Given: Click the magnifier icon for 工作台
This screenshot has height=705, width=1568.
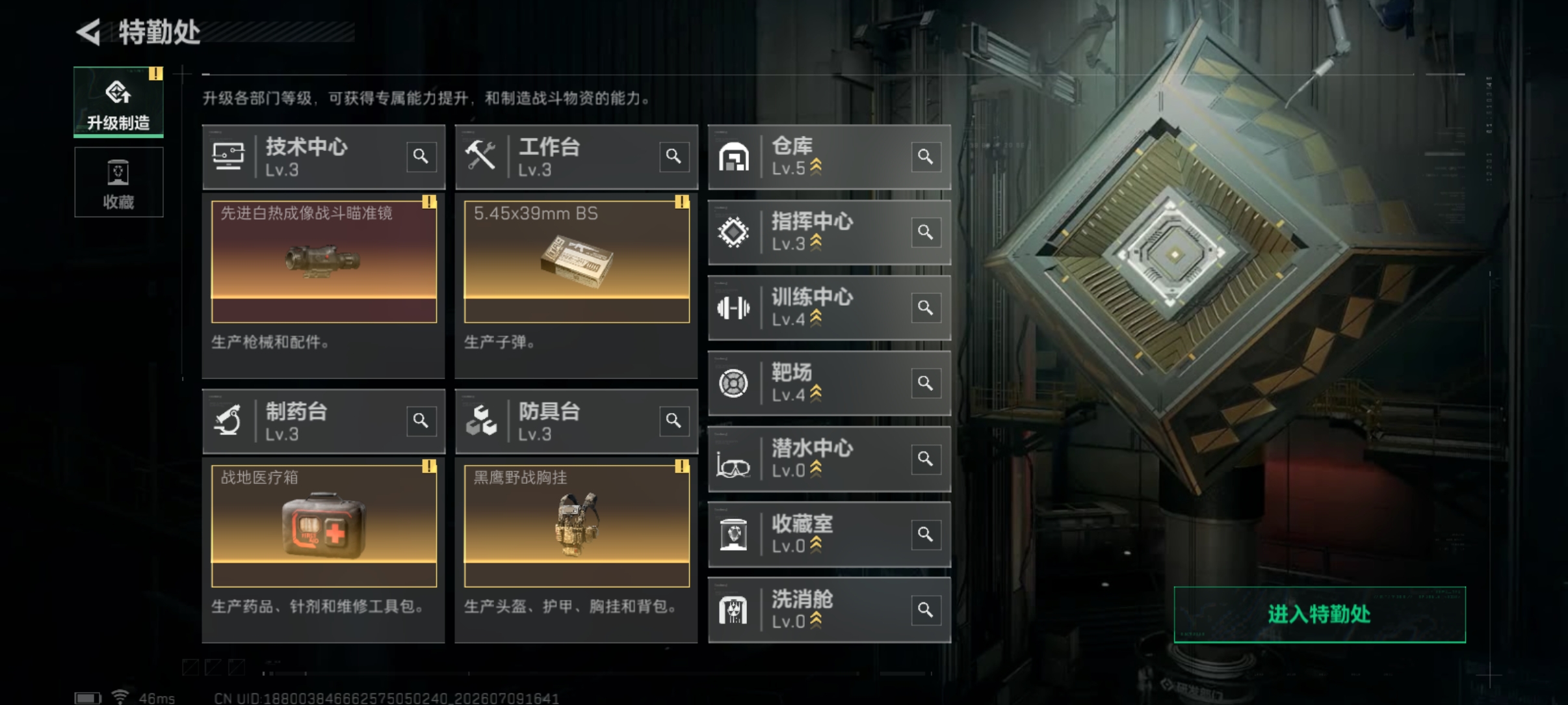Looking at the screenshot, I should [674, 157].
